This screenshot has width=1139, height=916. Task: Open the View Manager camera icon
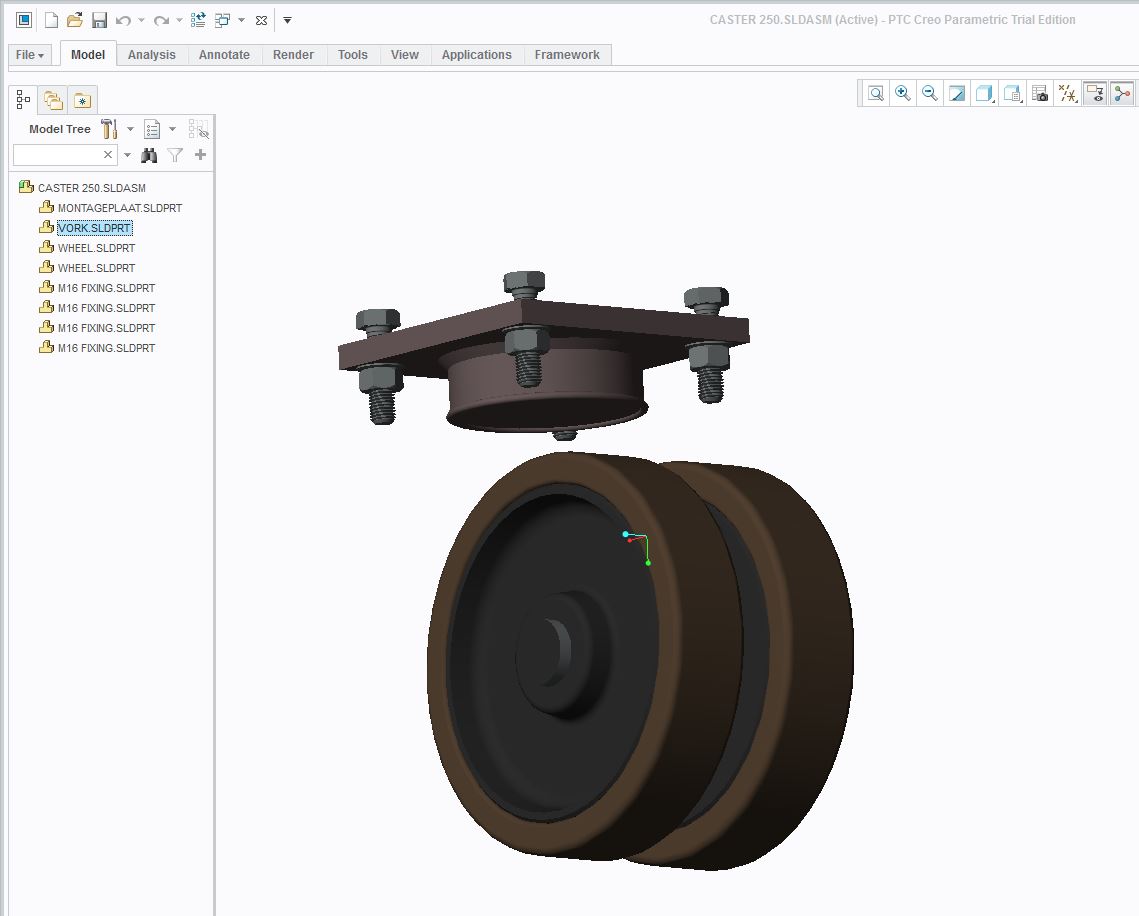pyautogui.click(x=1040, y=93)
